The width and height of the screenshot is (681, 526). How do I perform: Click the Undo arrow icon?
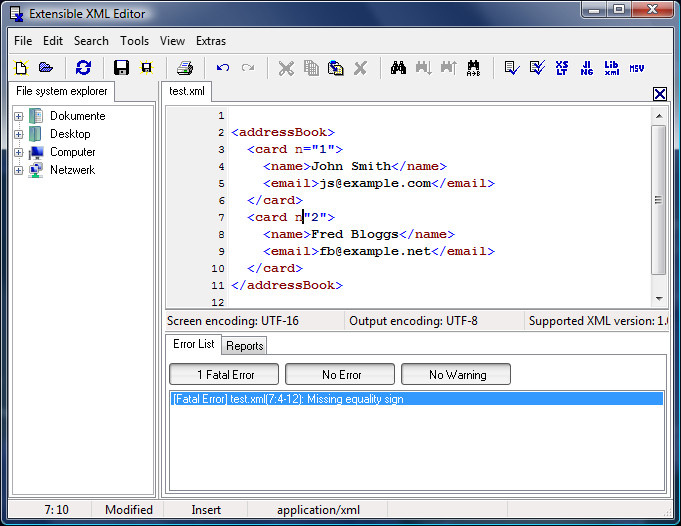pos(223,68)
